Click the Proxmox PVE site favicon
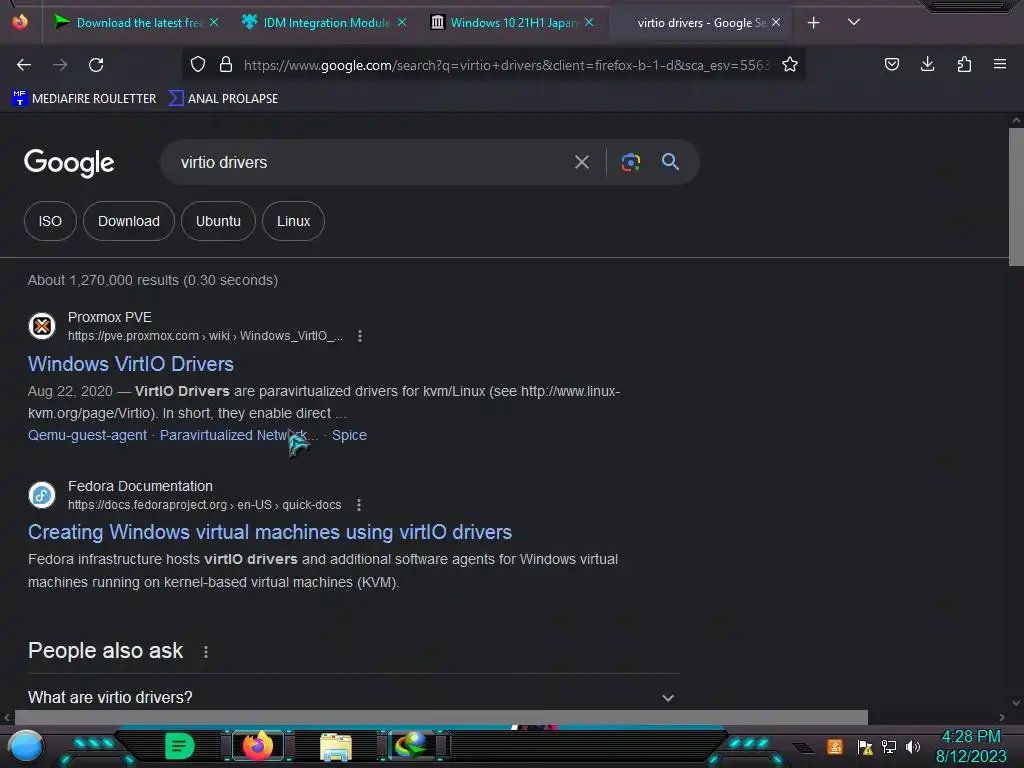 tap(42, 326)
